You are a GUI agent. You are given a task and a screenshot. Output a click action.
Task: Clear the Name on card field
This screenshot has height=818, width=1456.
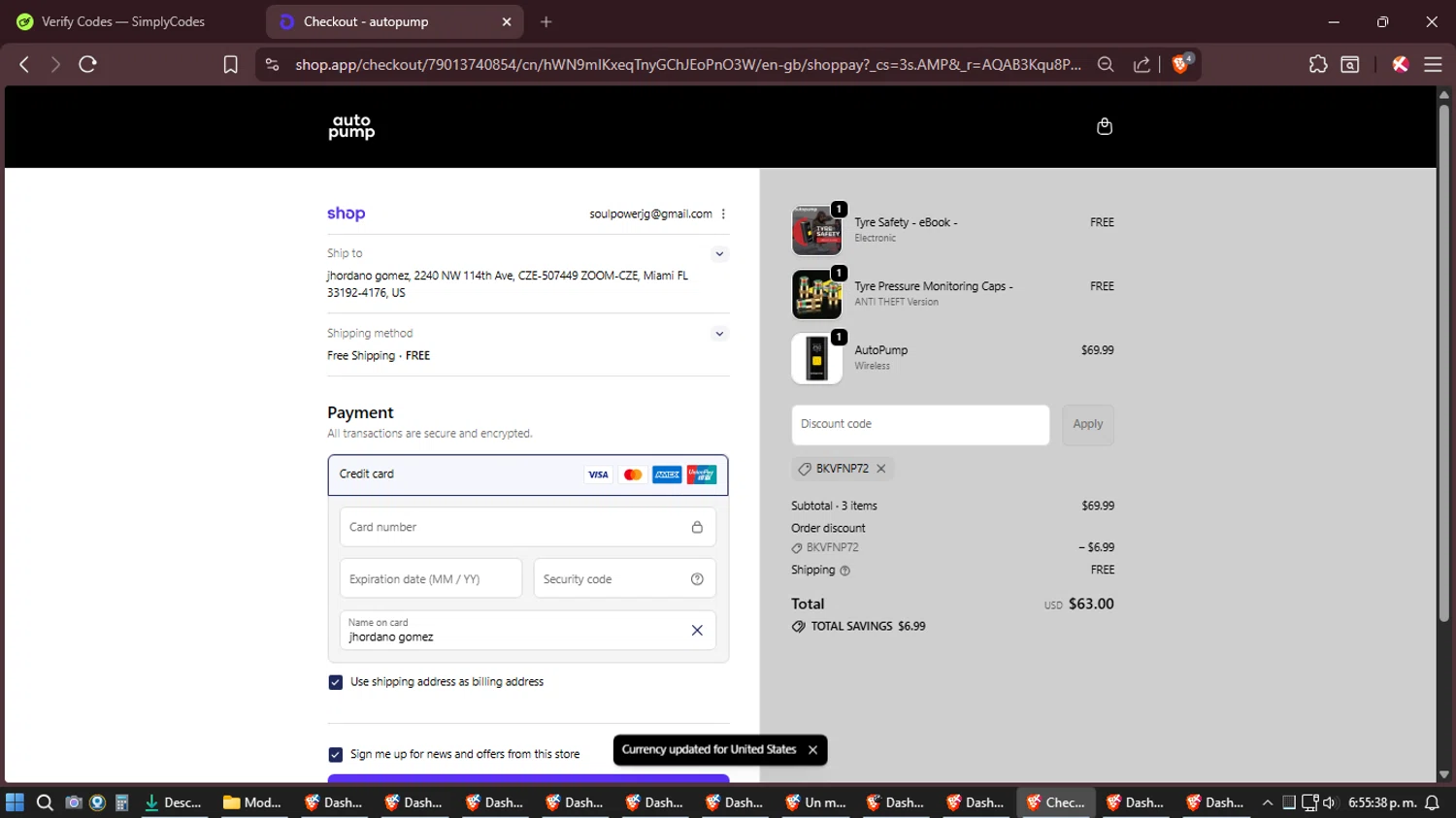[697, 631]
